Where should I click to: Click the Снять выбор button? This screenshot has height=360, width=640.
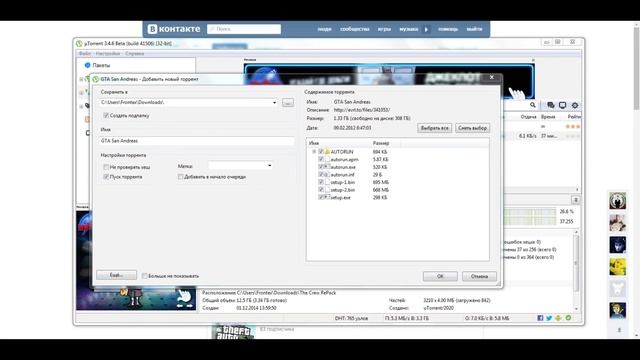coord(472,128)
